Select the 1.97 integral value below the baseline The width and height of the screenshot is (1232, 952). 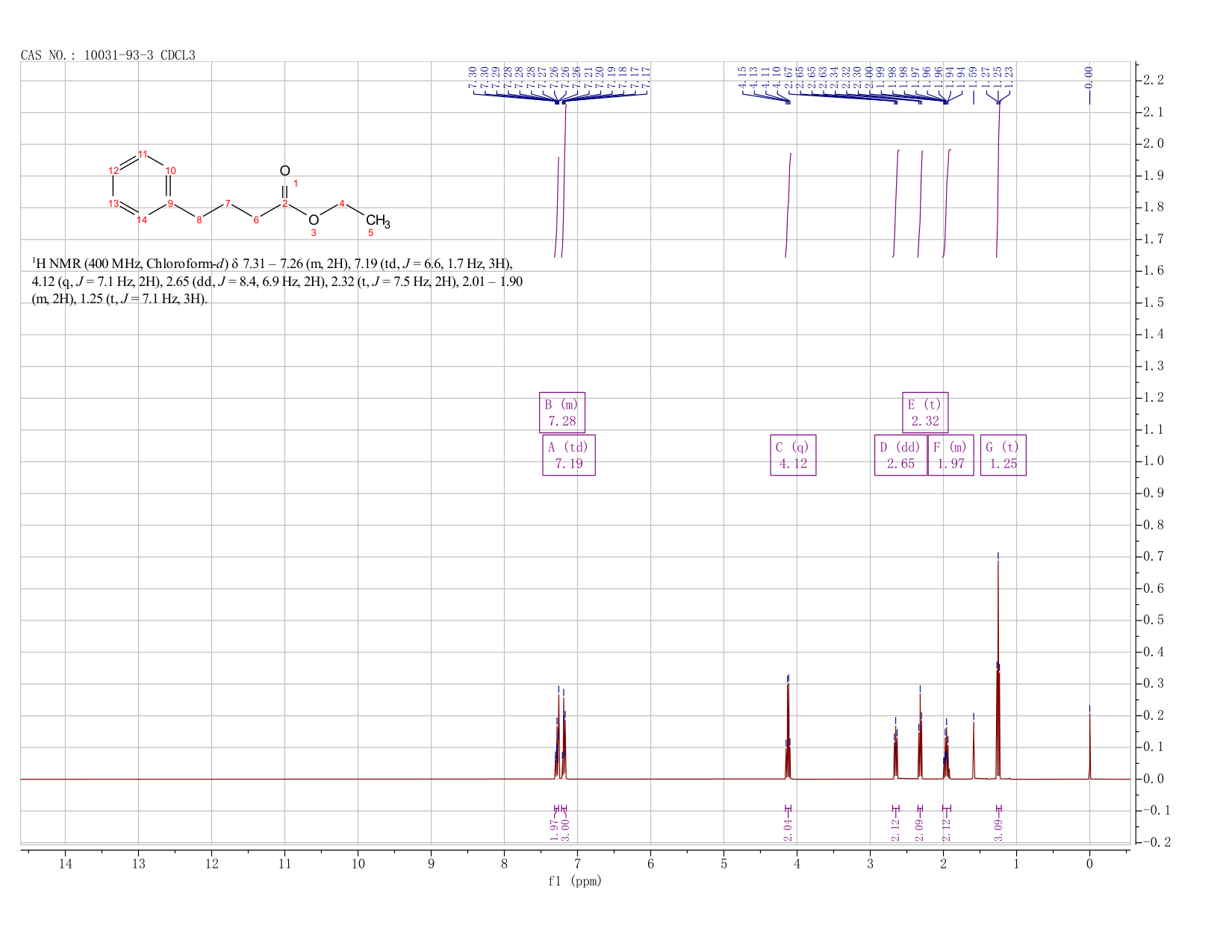[554, 830]
